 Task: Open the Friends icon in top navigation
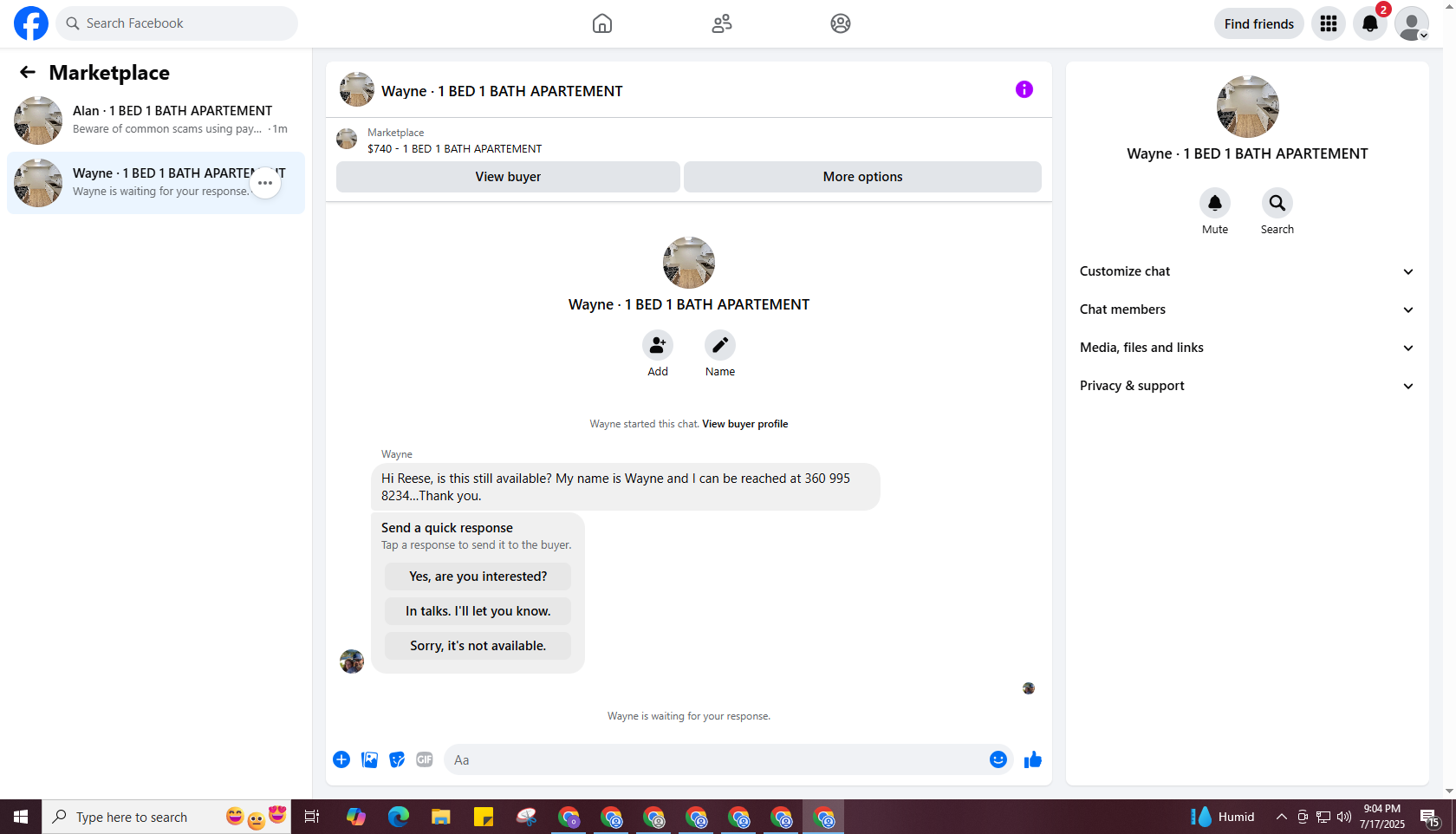click(x=722, y=23)
